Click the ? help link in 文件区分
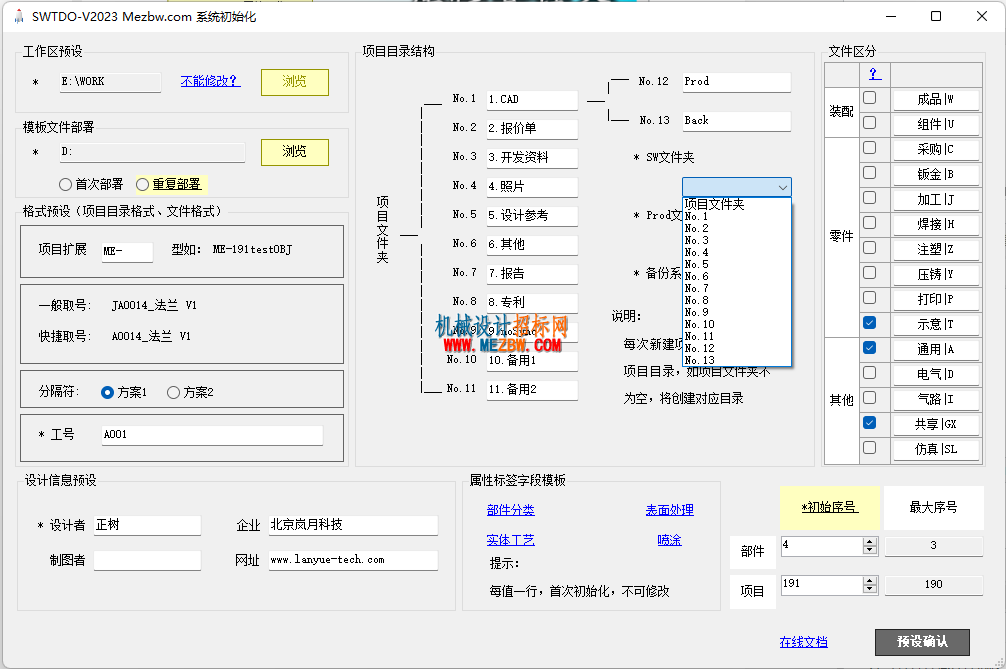 [x=874, y=74]
